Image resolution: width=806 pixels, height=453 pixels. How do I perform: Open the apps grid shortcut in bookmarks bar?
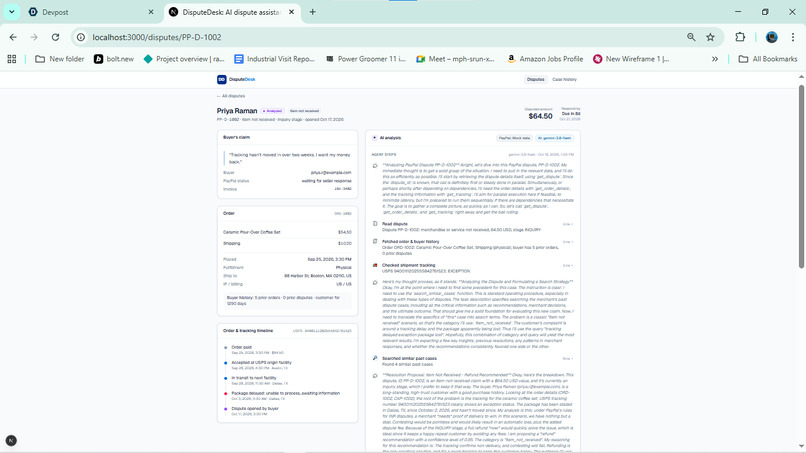[x=12, y=59]
